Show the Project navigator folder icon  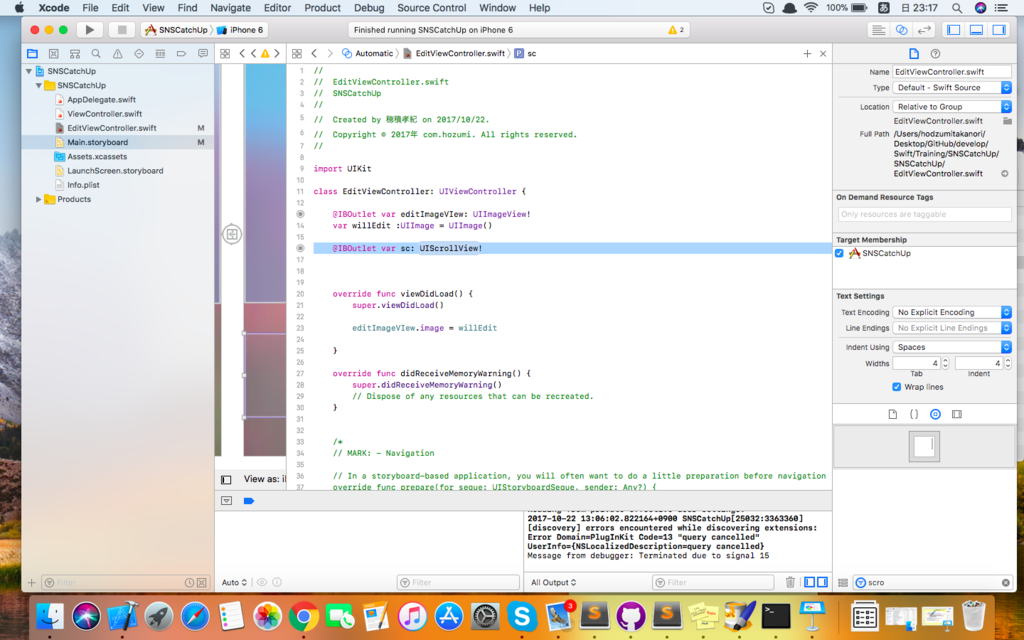point(32,54)
